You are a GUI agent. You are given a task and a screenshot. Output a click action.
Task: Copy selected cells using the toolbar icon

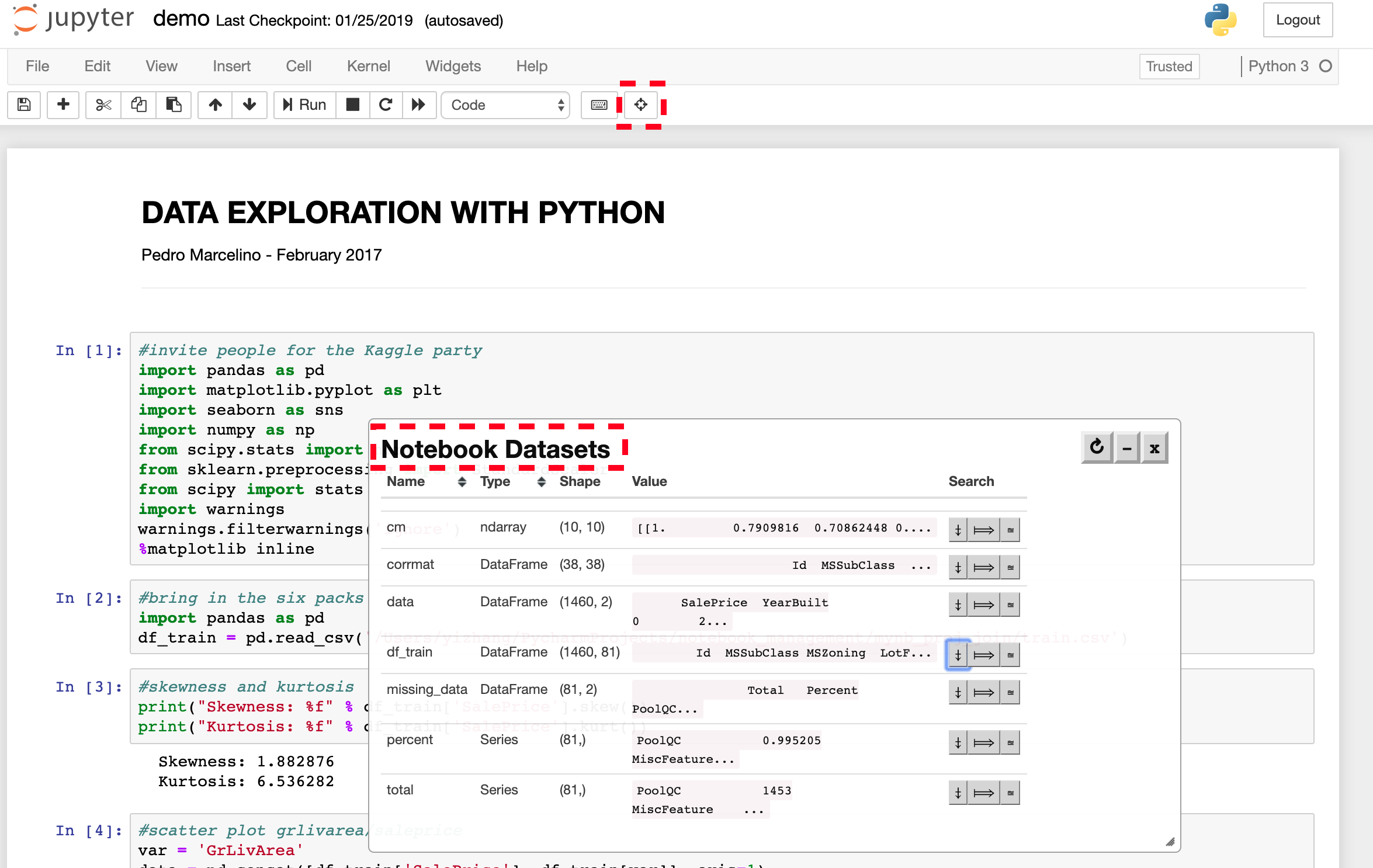click(138, 105)
